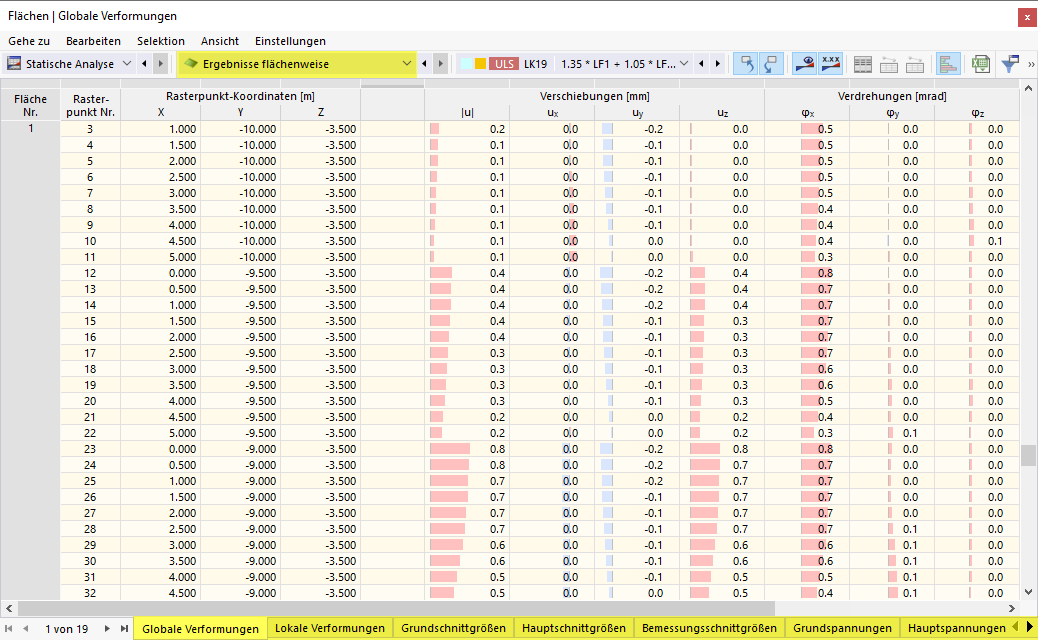
Task: Open the result filter funnel icon
Action: pos(1010,64)
